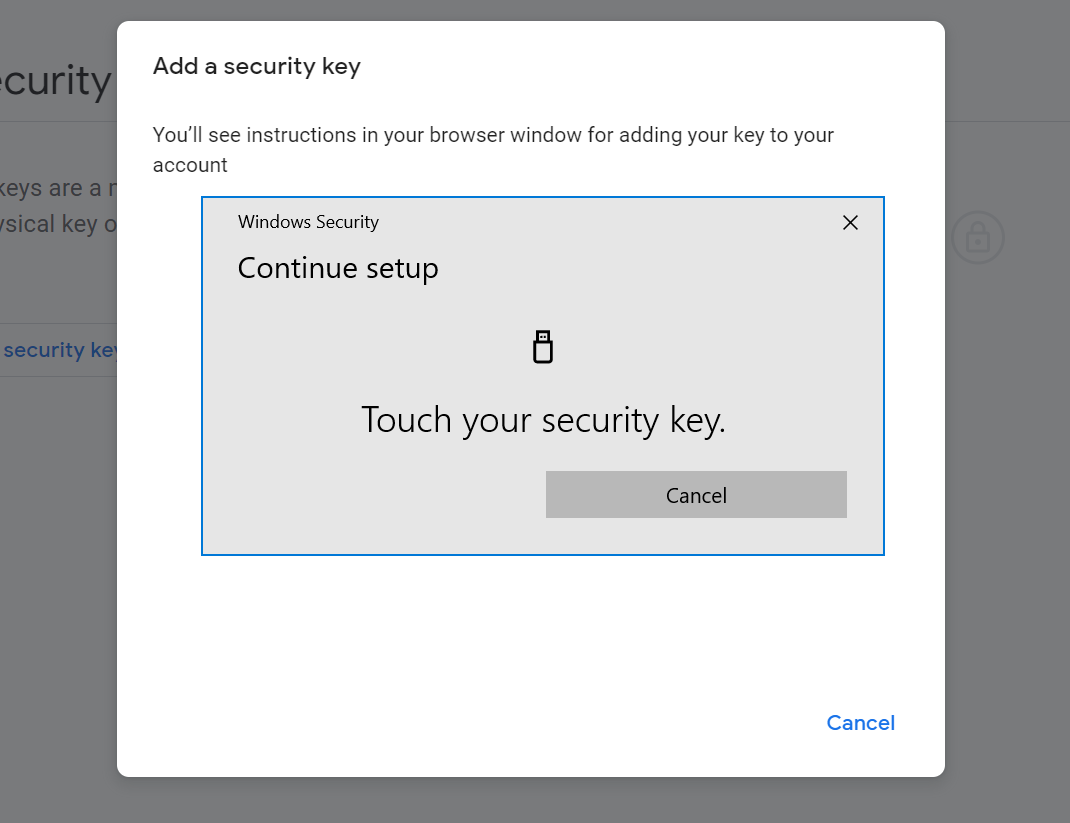Click the word 'Security' in the prompt title

pos(347,222)
